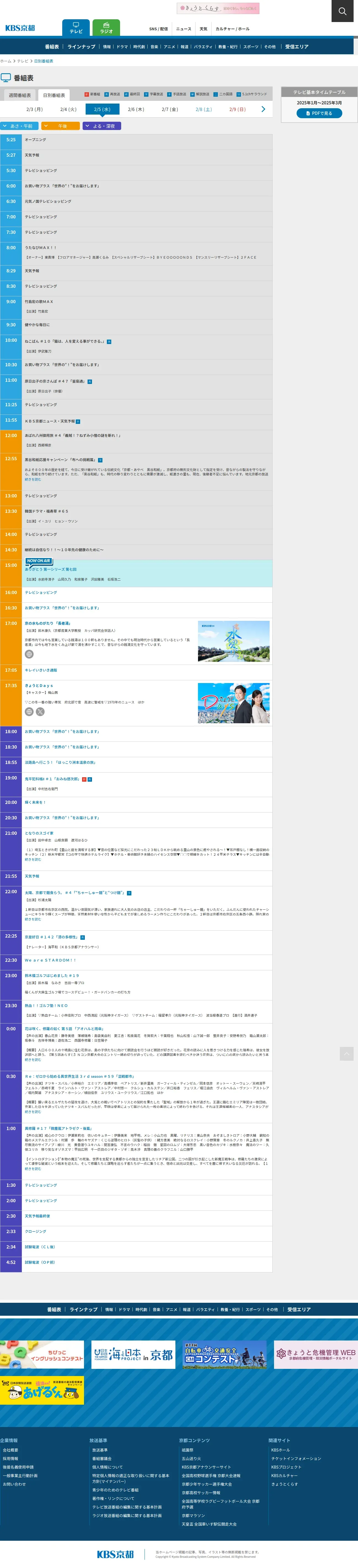Open footer link KBSホール
This screenshot has width=358, height=1568.
281,1450
